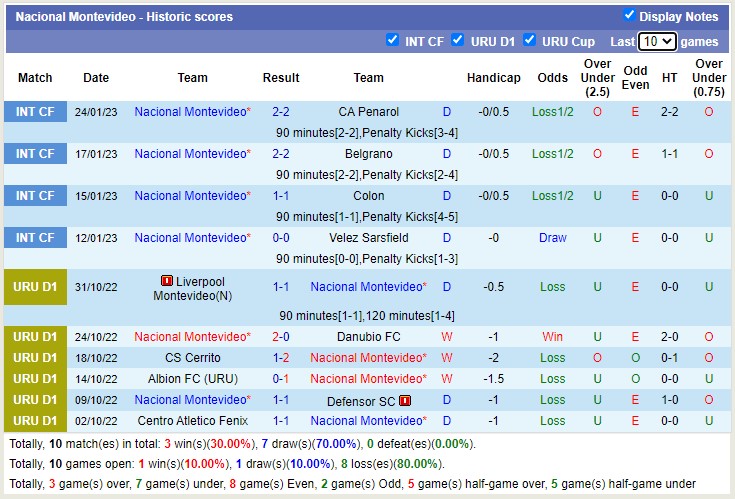Click the INT CF badge for 24/01/23 match
This screenshot has height=499, width=735.
[35, 112]
